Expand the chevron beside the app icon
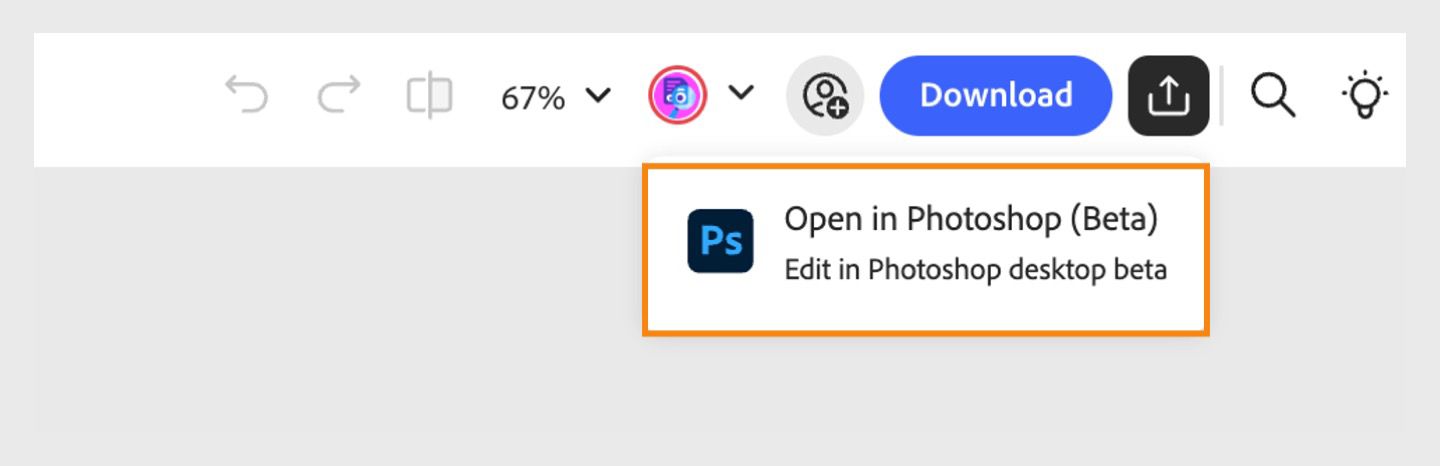Screen dimensions: 1440x466 pyautogui.click(x=740, y=93)
